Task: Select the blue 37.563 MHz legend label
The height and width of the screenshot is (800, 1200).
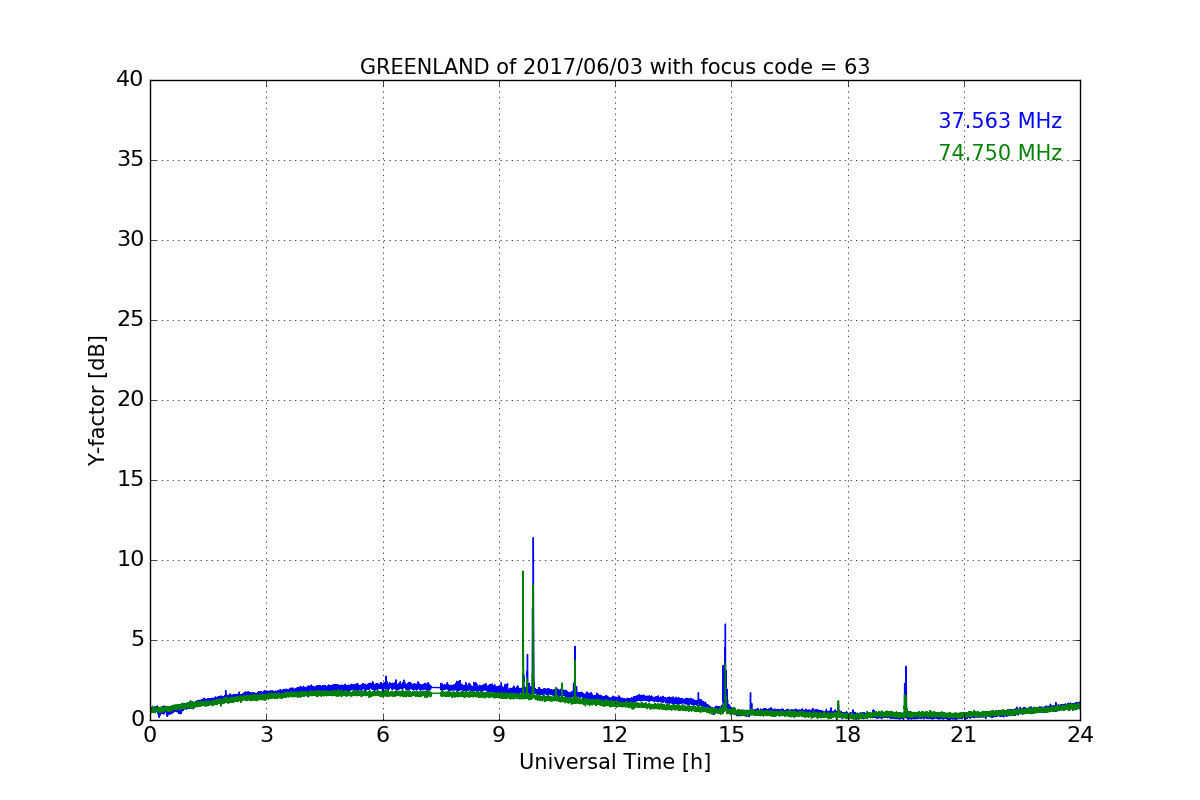Action: tap(1000, 121)
